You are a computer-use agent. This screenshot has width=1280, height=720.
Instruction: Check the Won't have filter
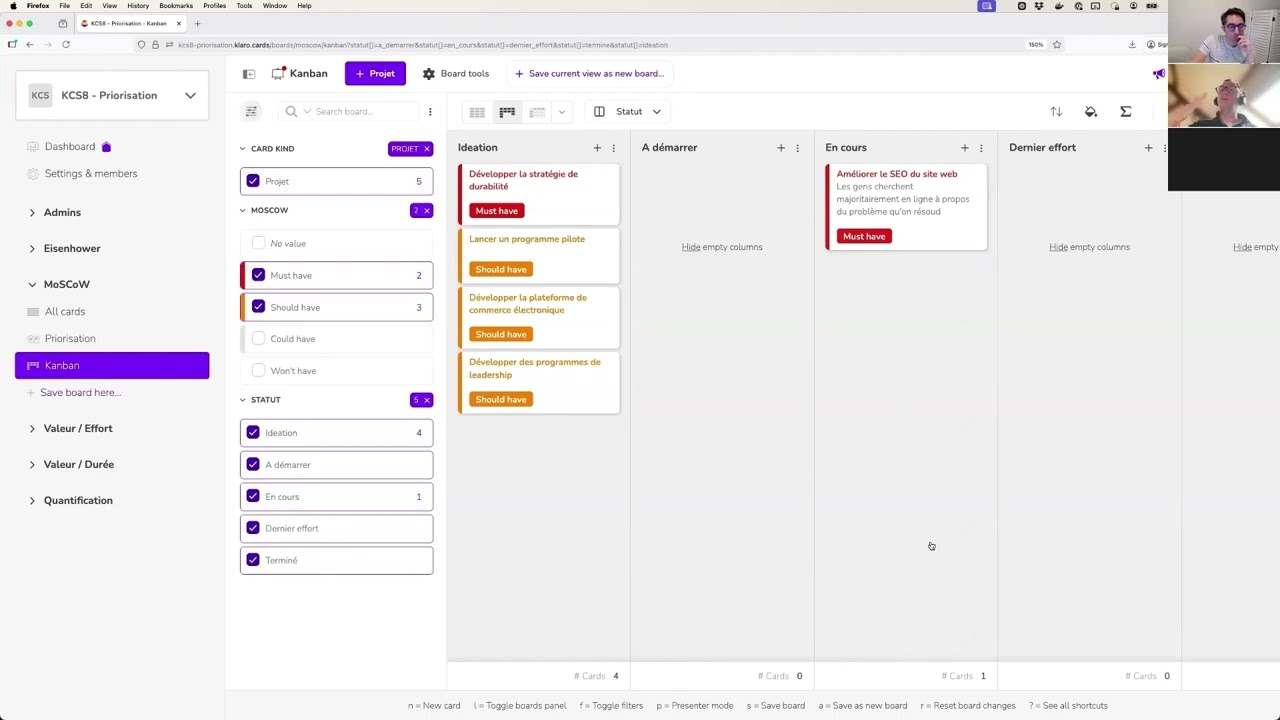pos(259,371)
